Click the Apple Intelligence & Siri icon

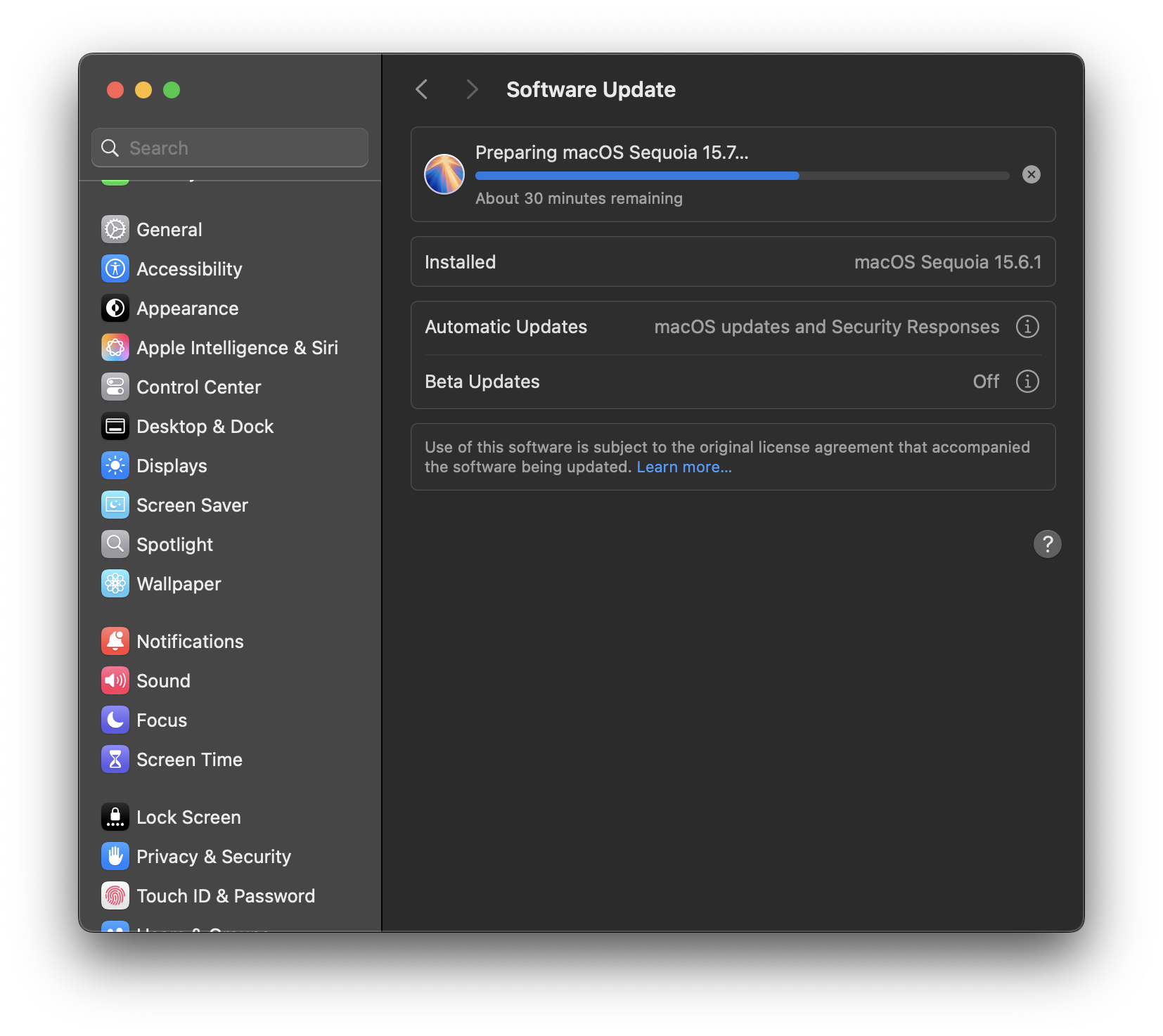(115, 348)
